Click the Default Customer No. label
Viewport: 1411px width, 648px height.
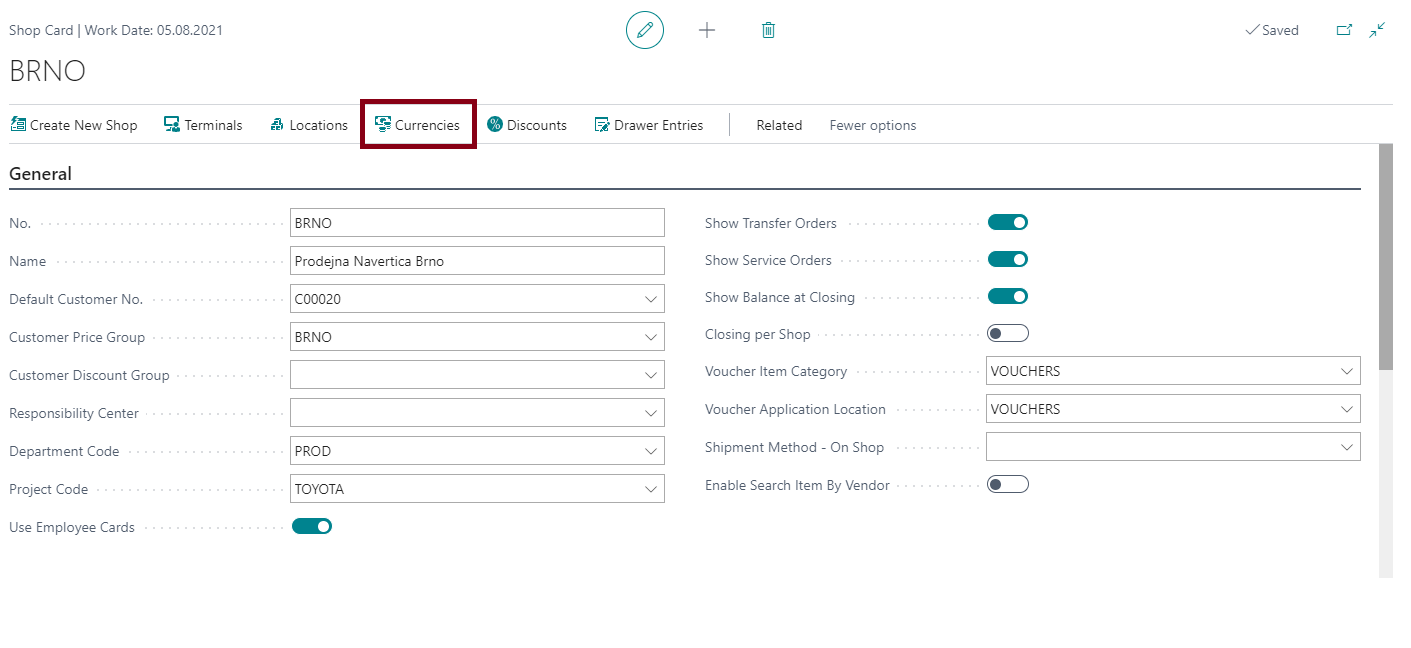(76, 299)
